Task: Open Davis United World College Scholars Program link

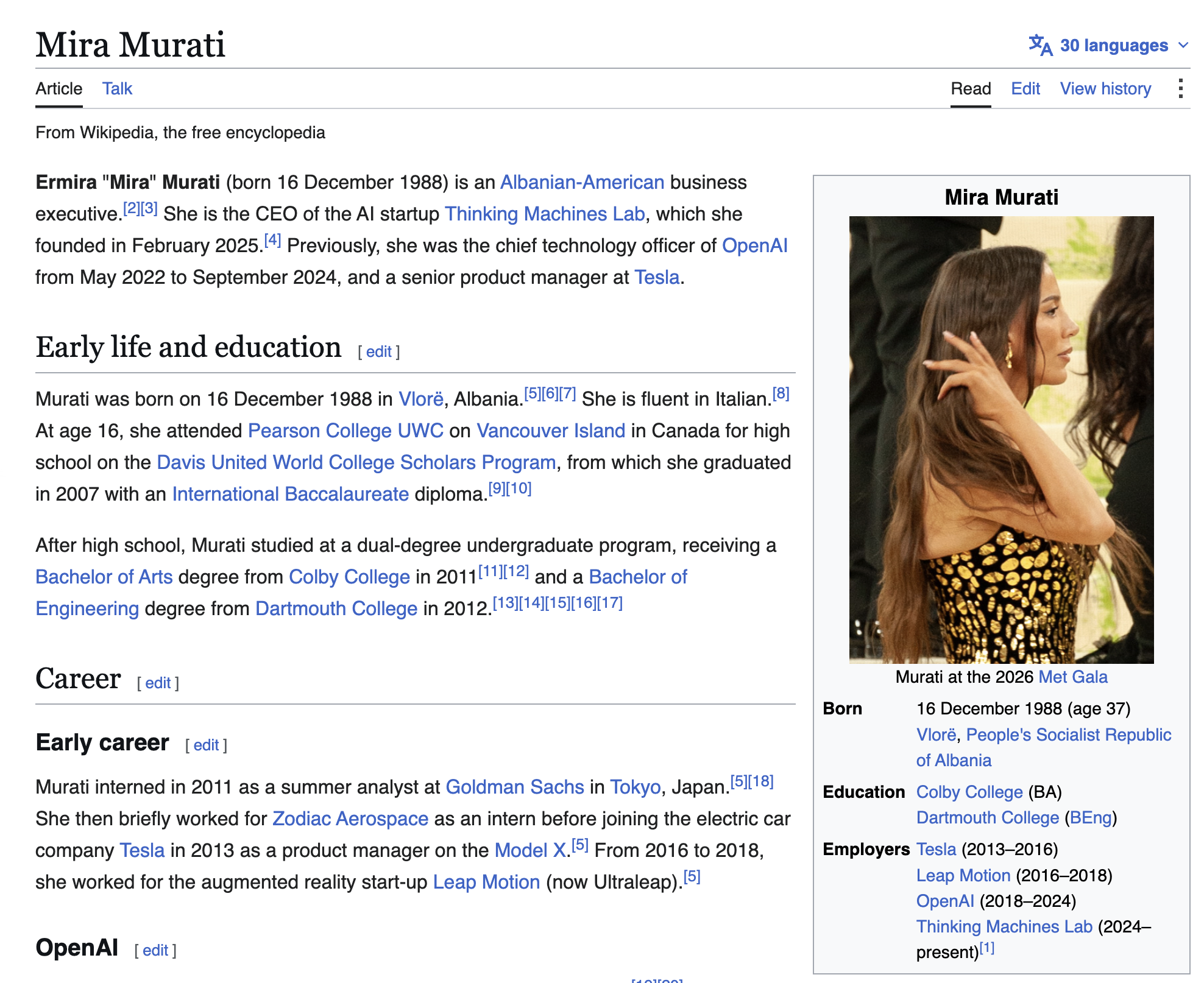Action: (356, 463)
